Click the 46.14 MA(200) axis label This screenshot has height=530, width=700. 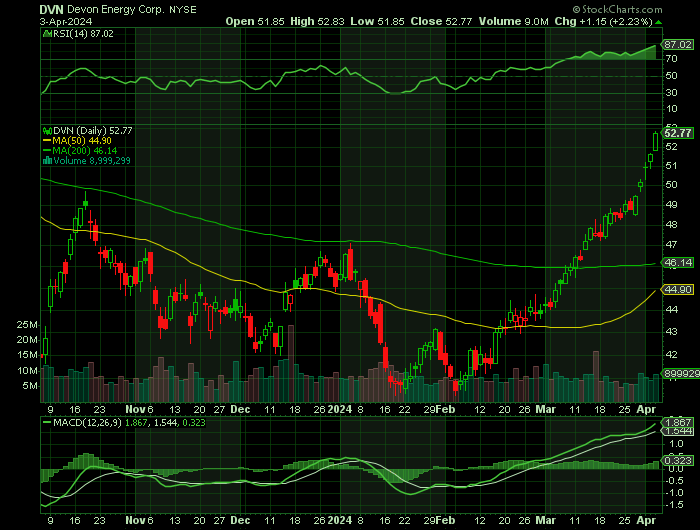click(678, 263)
